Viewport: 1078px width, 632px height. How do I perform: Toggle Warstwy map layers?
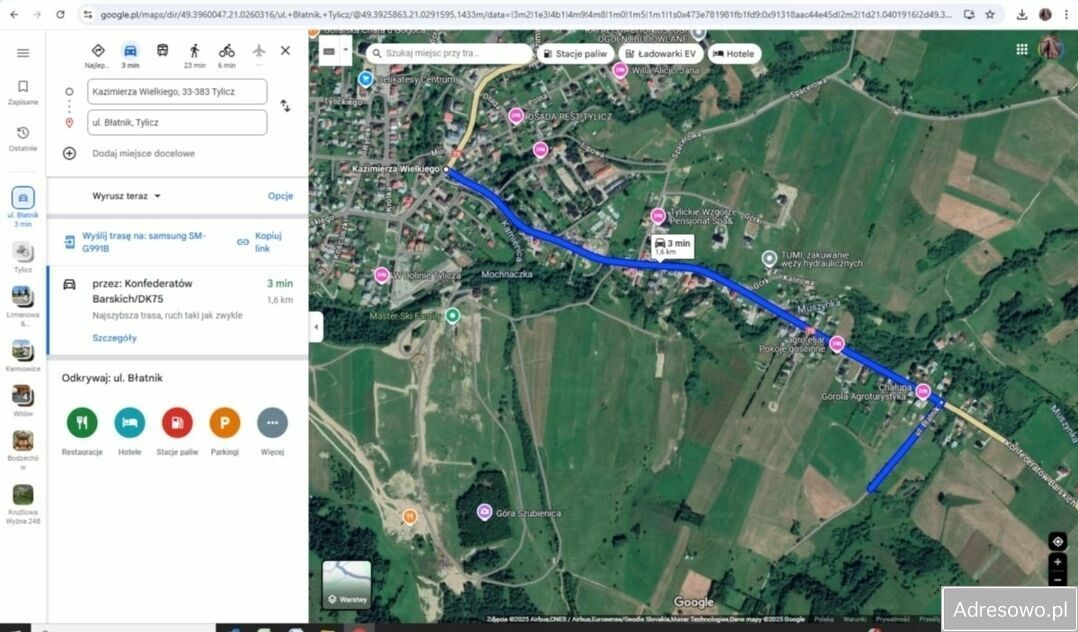point(346,585)
